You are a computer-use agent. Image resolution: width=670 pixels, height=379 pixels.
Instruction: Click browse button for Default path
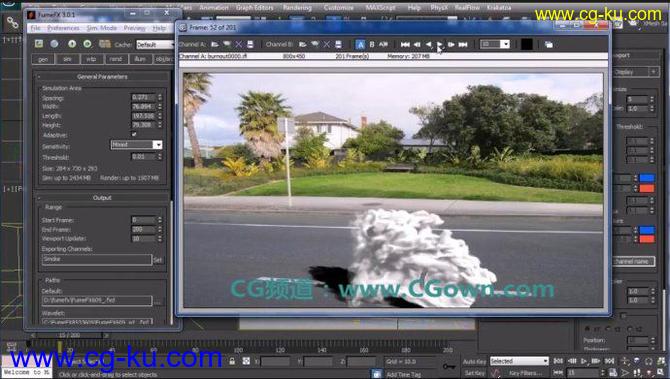pyautogui.click(x=158, y=301)
